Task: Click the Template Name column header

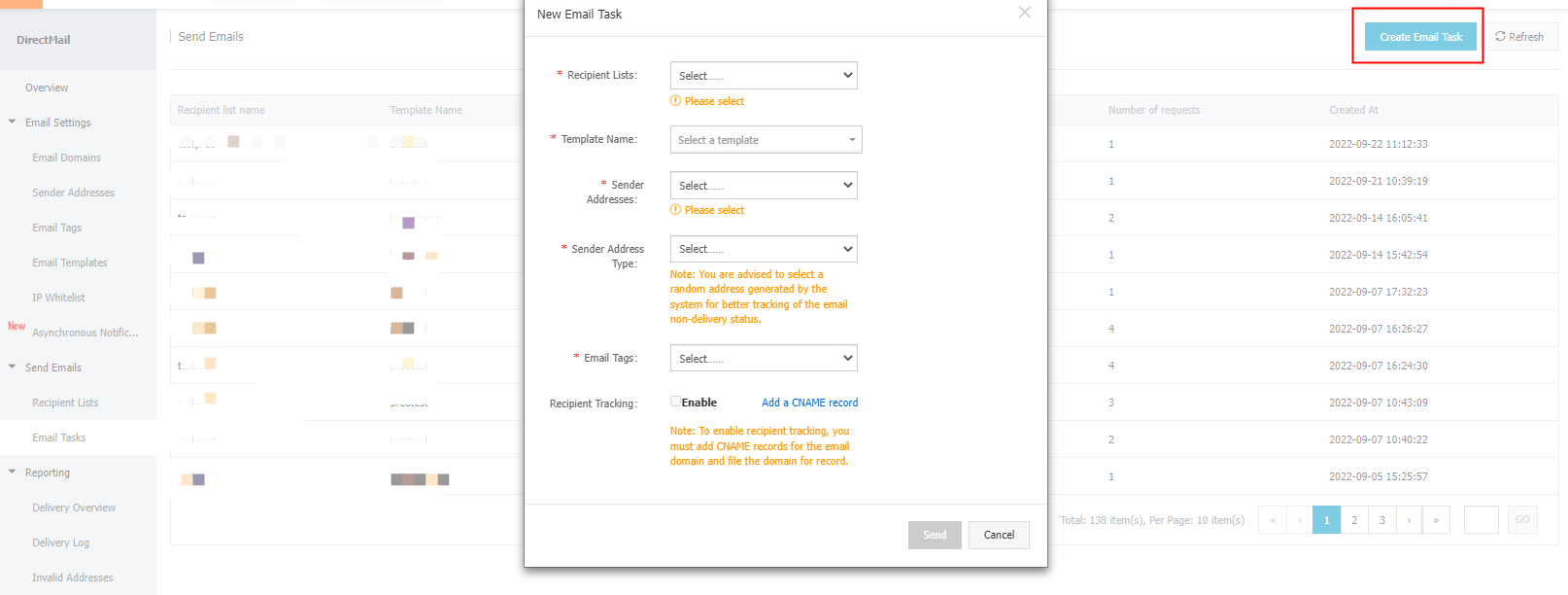Action: [426, 110]
